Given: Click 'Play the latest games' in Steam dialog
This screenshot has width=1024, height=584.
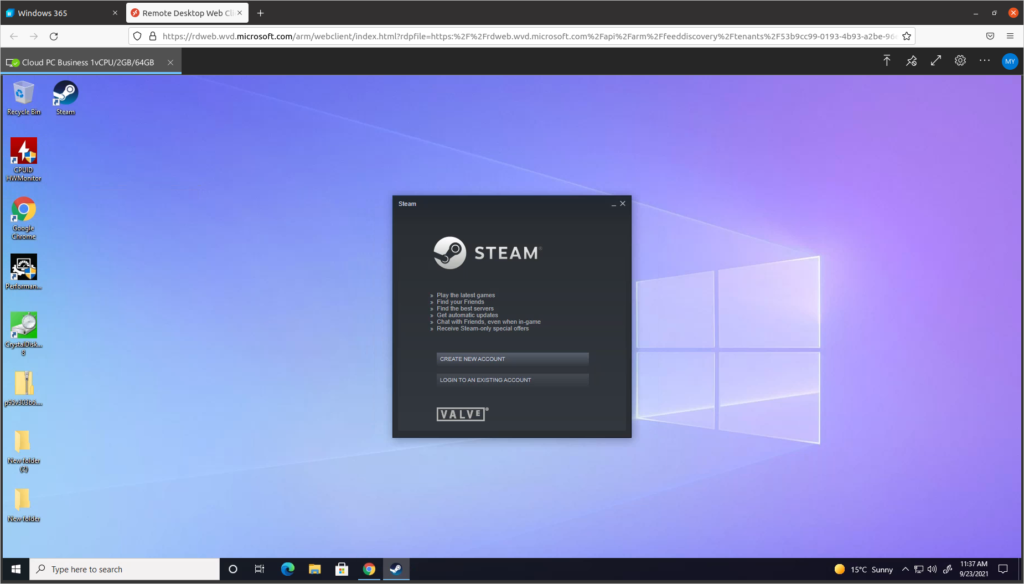Looking at the screenshot, I should coord(466,295).
